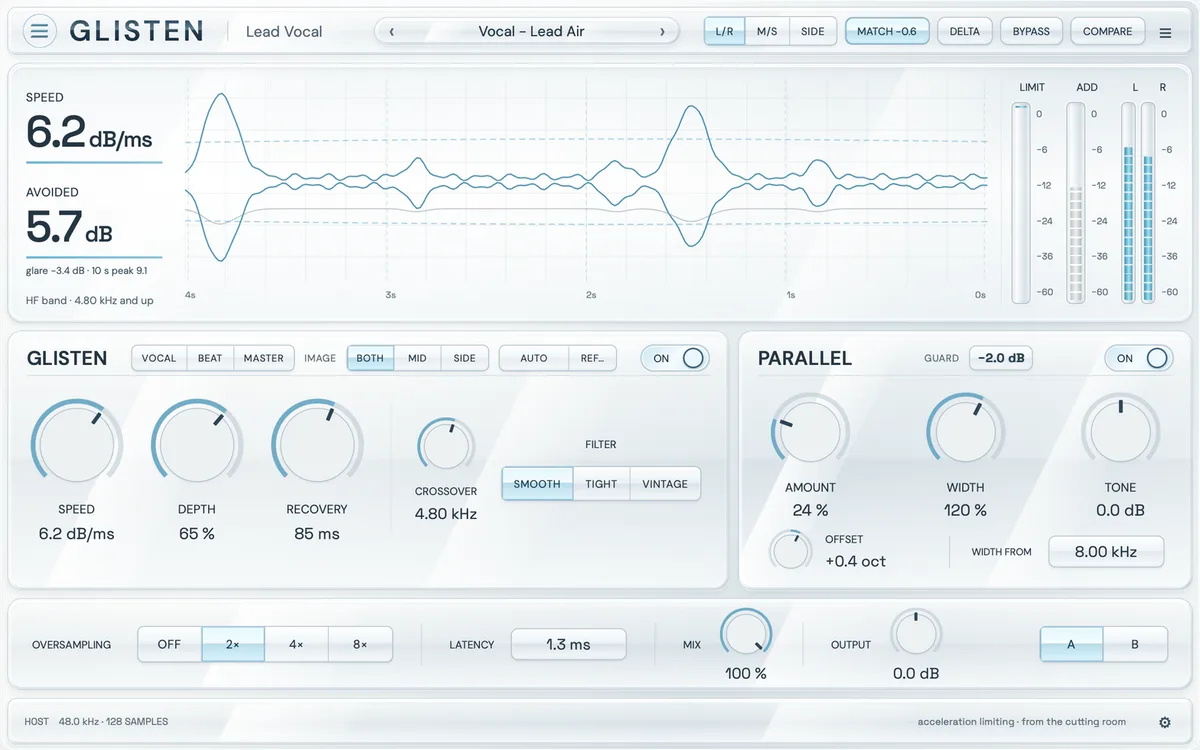Click the DEPTH knob

coord(197,445)
